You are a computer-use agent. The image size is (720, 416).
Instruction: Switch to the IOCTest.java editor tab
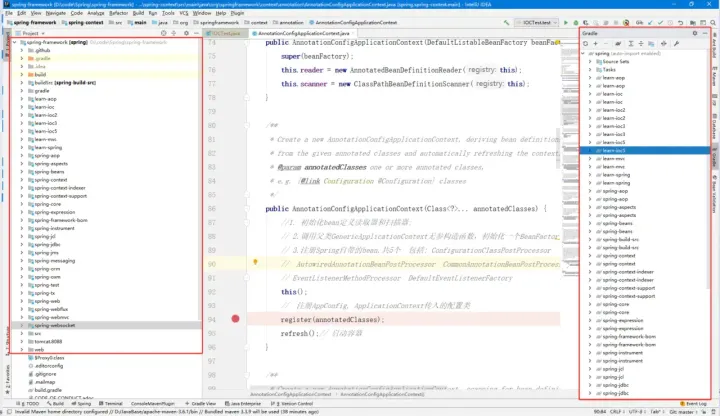point(226,34)
